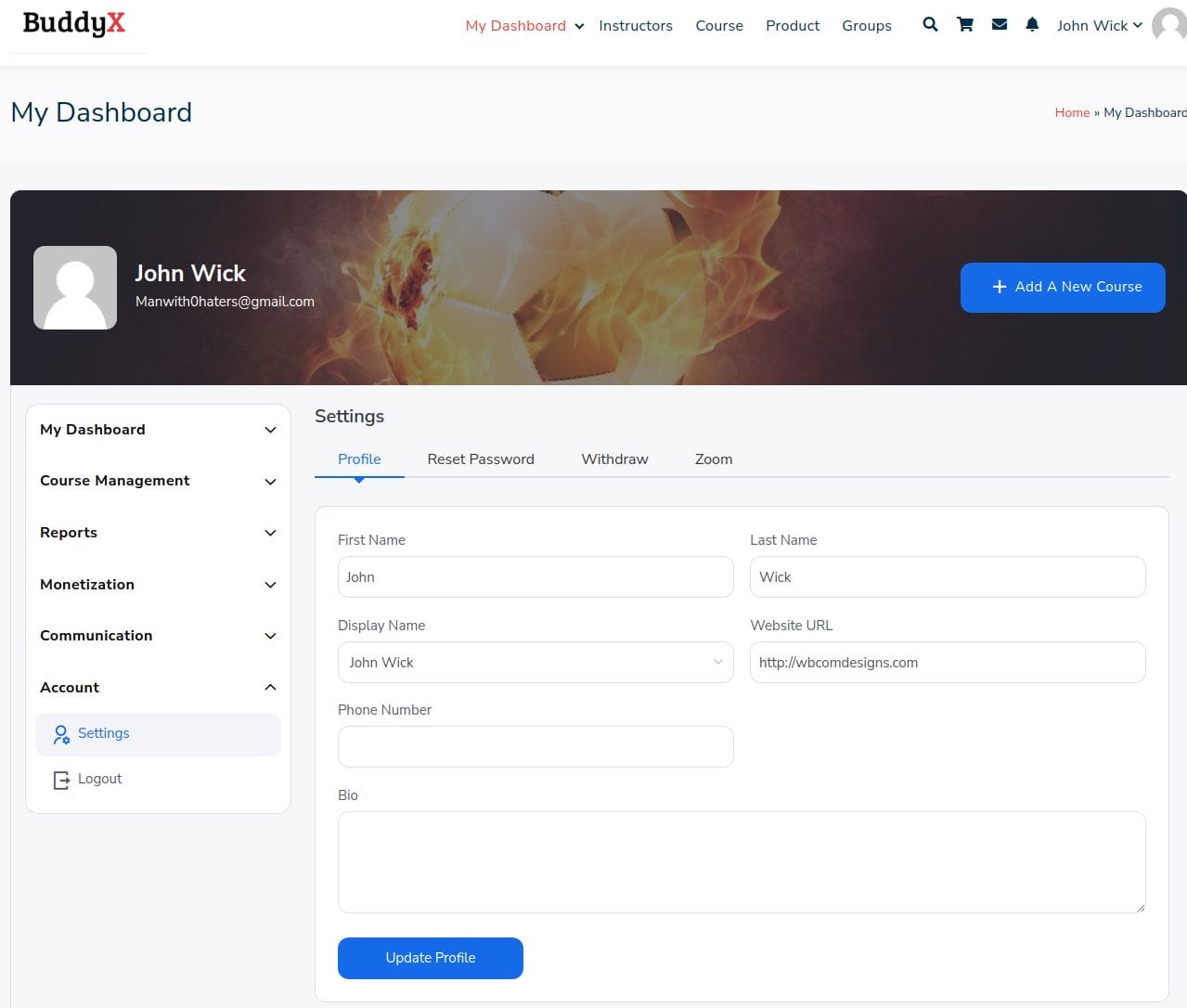
Task: Open the messages envelope icon
Action: [x=1000, y=25]
